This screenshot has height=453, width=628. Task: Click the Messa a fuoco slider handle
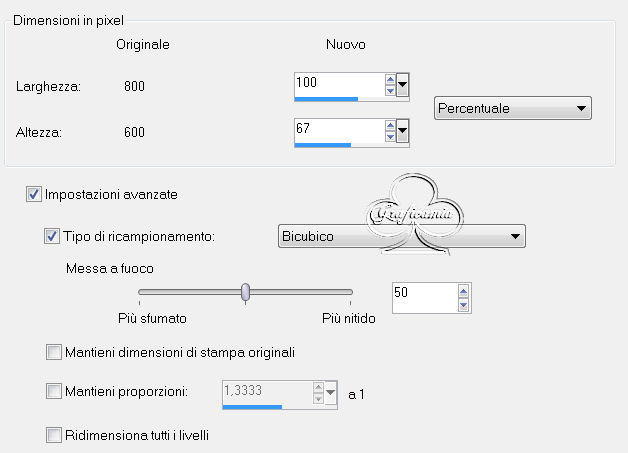[246, 292]
